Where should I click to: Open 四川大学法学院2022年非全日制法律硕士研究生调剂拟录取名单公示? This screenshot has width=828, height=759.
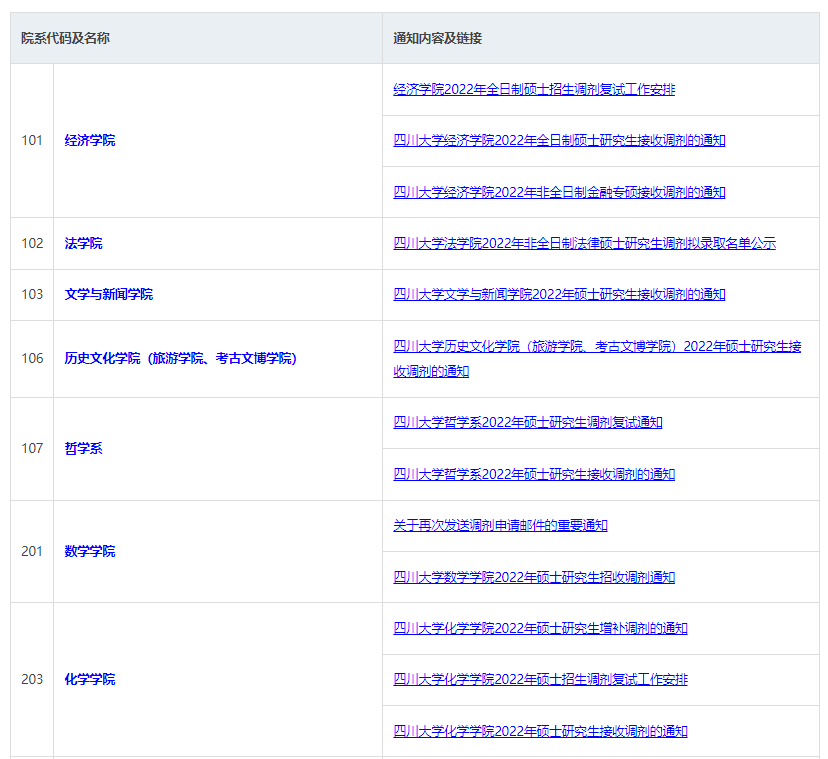(585, 243)
